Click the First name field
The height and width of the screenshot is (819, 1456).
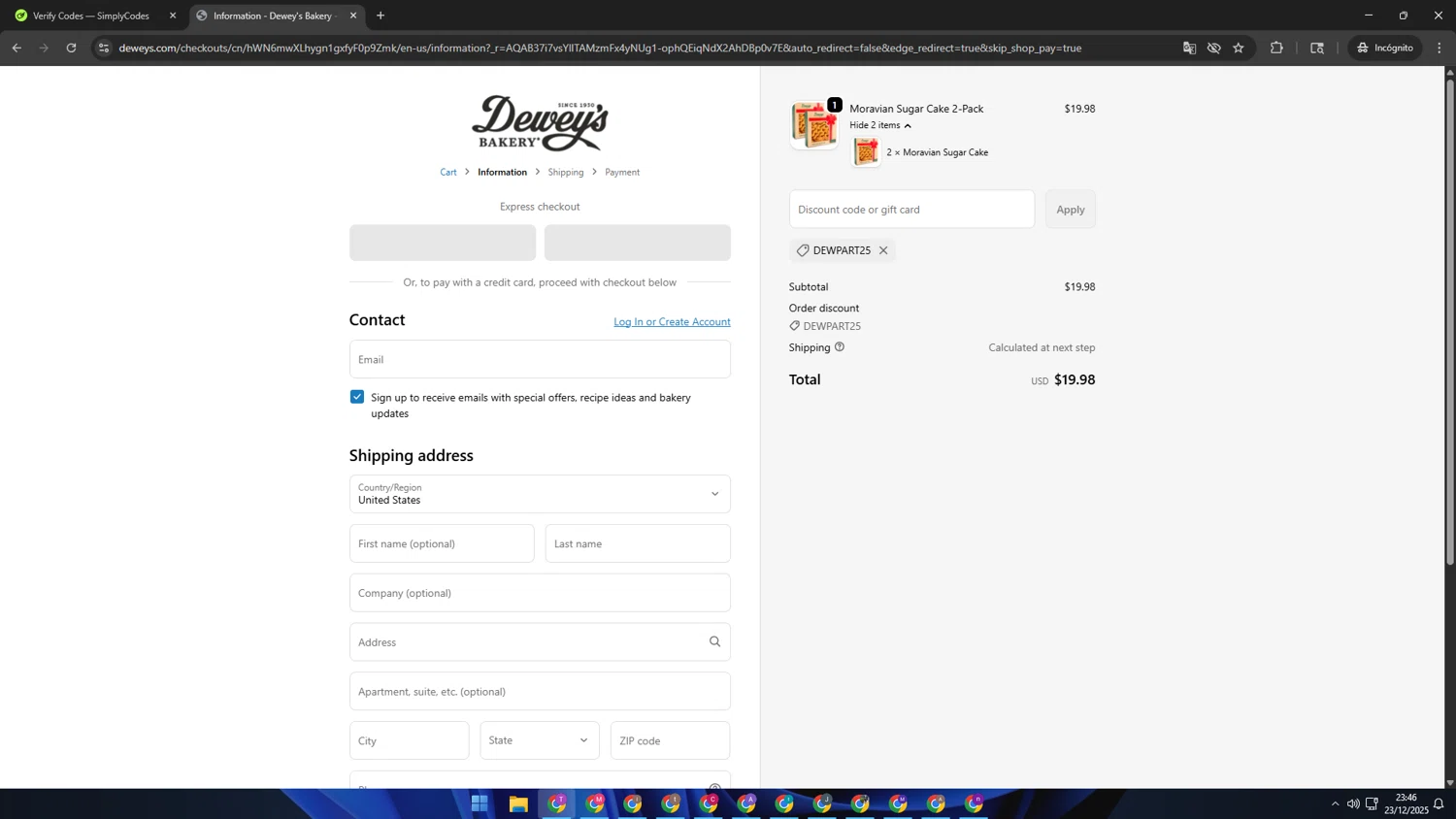(442, 543)
